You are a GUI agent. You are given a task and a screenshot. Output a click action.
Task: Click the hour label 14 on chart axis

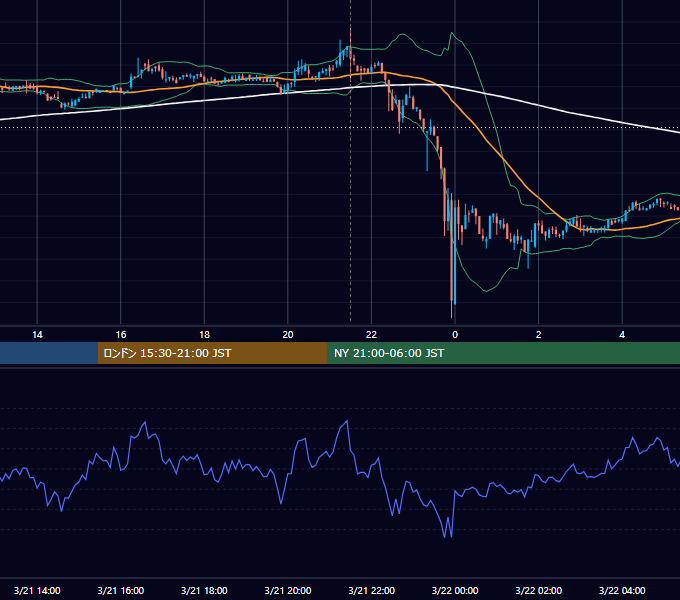37,335
